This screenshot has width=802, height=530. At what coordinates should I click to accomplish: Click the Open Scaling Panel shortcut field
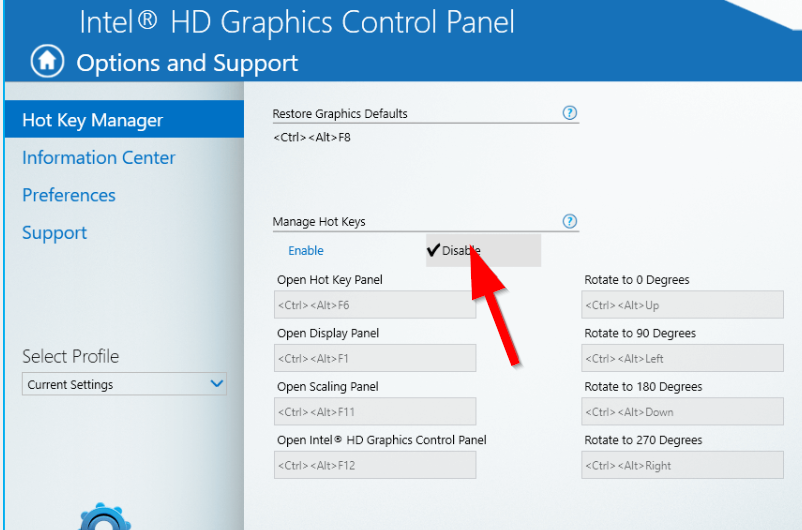[375, 411]
